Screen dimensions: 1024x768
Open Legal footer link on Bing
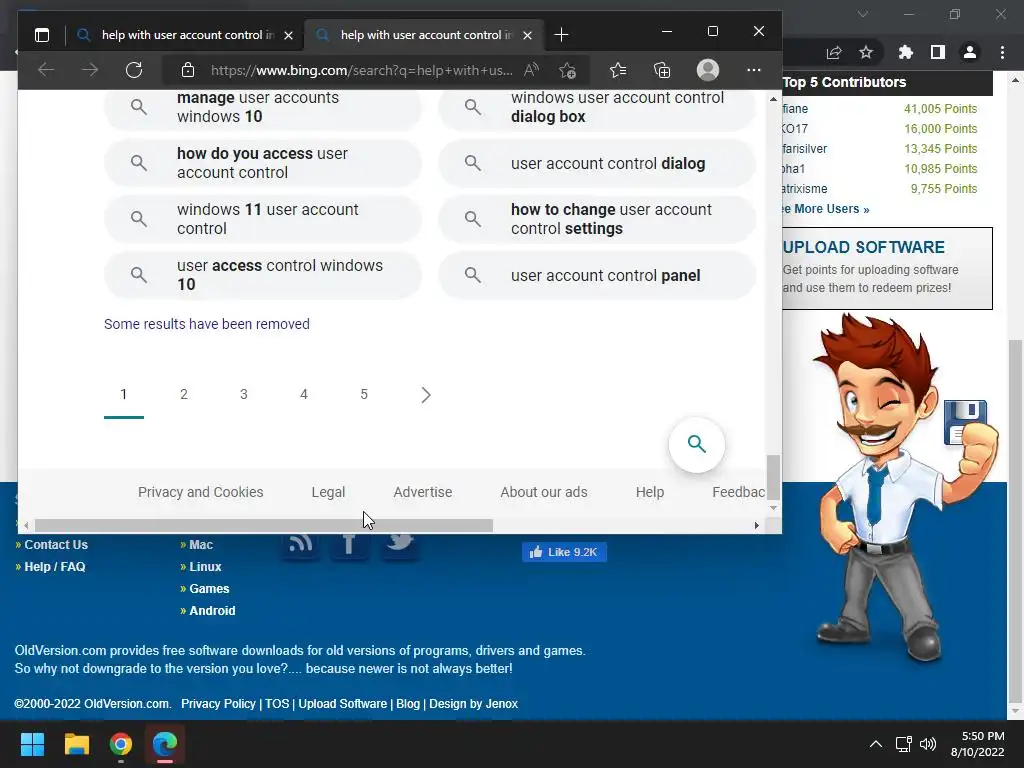point(328,492)
